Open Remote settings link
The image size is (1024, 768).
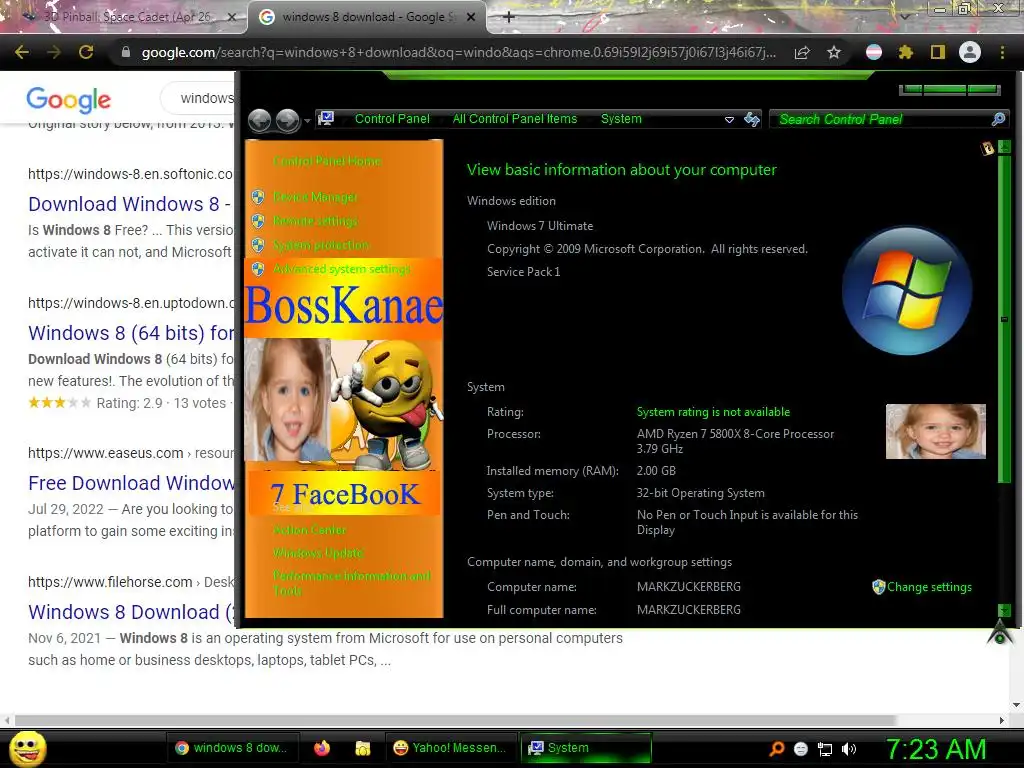tap(315, 221)
